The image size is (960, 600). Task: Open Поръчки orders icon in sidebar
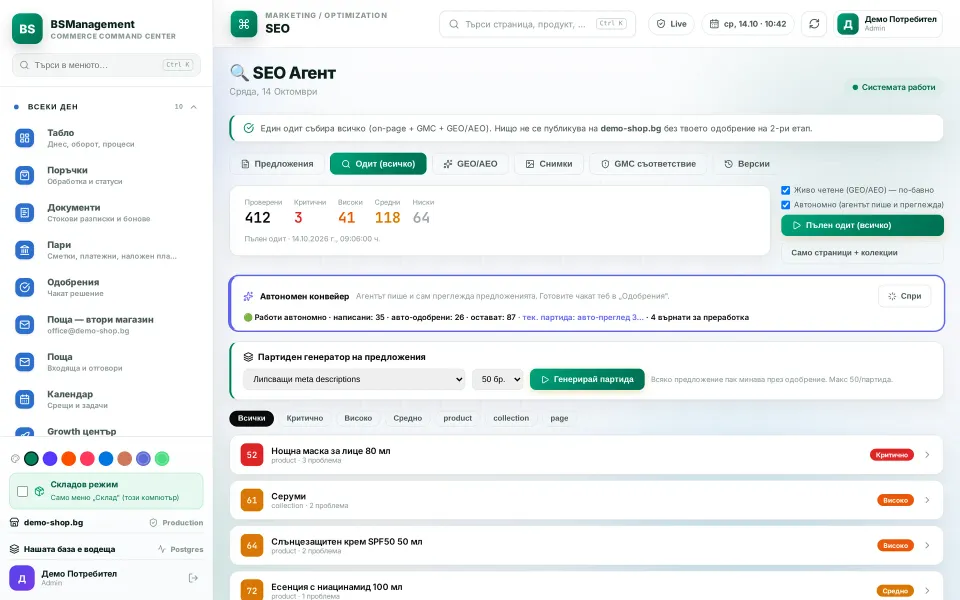pyautogui.click(x=24, y=176)
